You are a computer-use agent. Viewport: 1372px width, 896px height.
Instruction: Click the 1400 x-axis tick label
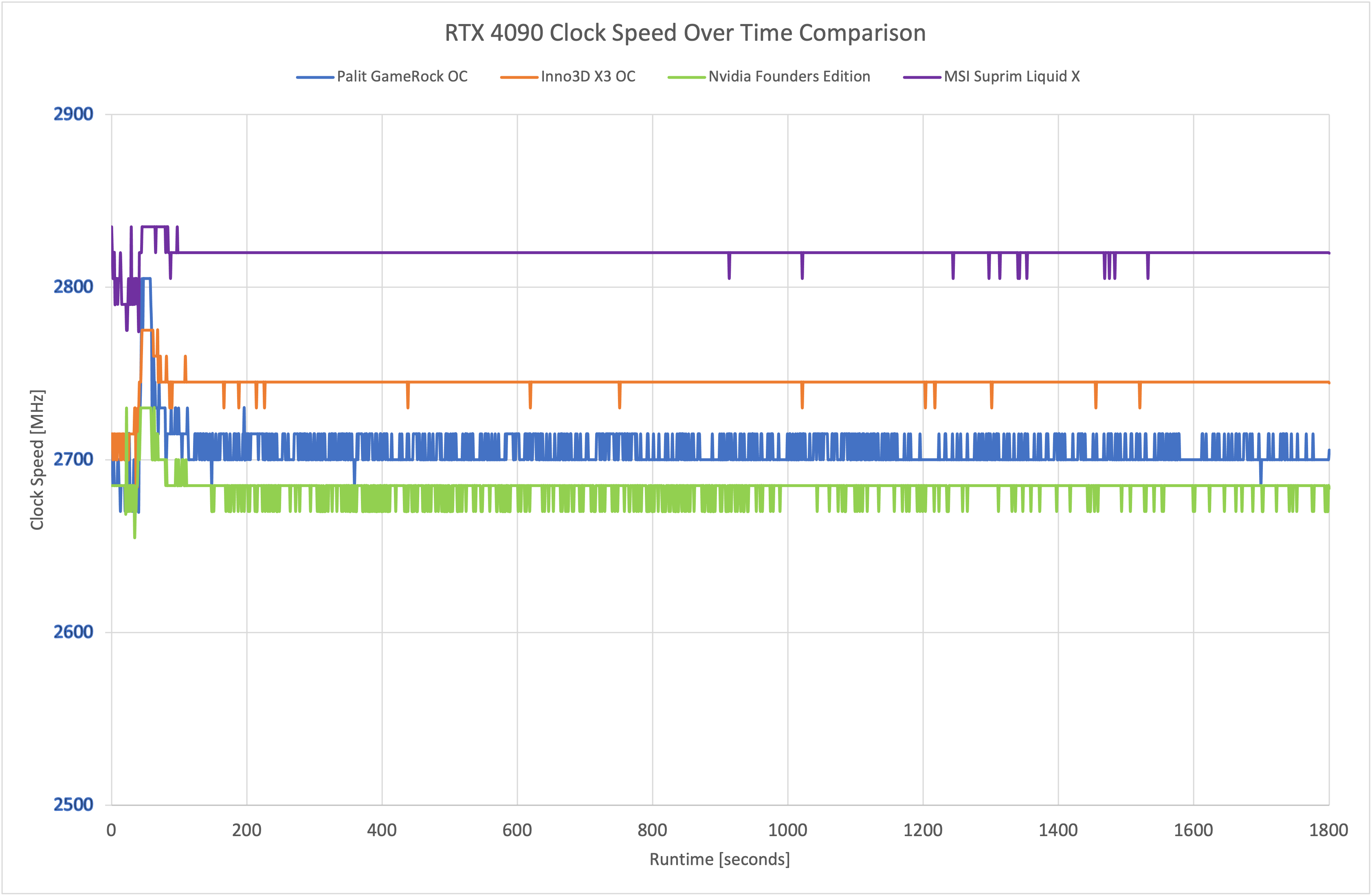coord(1058,830)
